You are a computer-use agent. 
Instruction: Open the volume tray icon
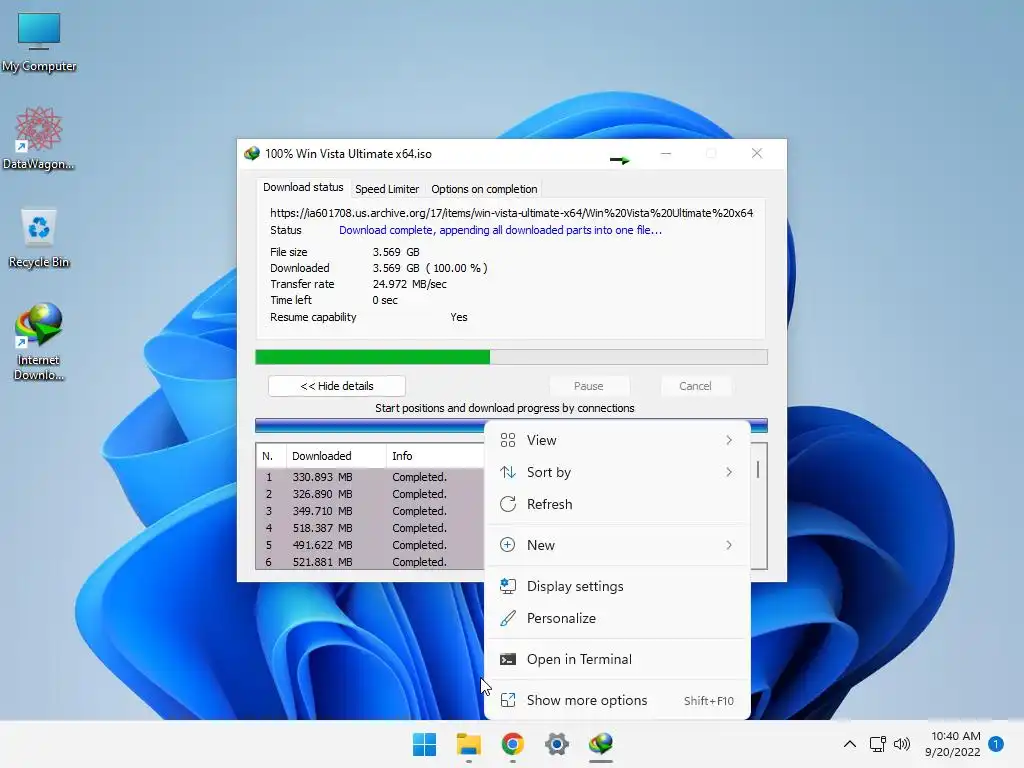point(902,744)
